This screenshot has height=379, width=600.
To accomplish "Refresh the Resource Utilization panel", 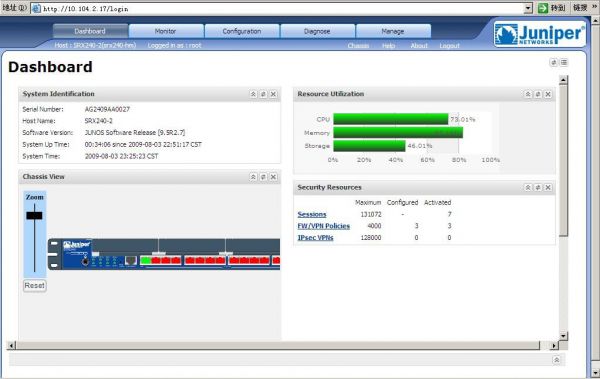I will tap(538, 94).
